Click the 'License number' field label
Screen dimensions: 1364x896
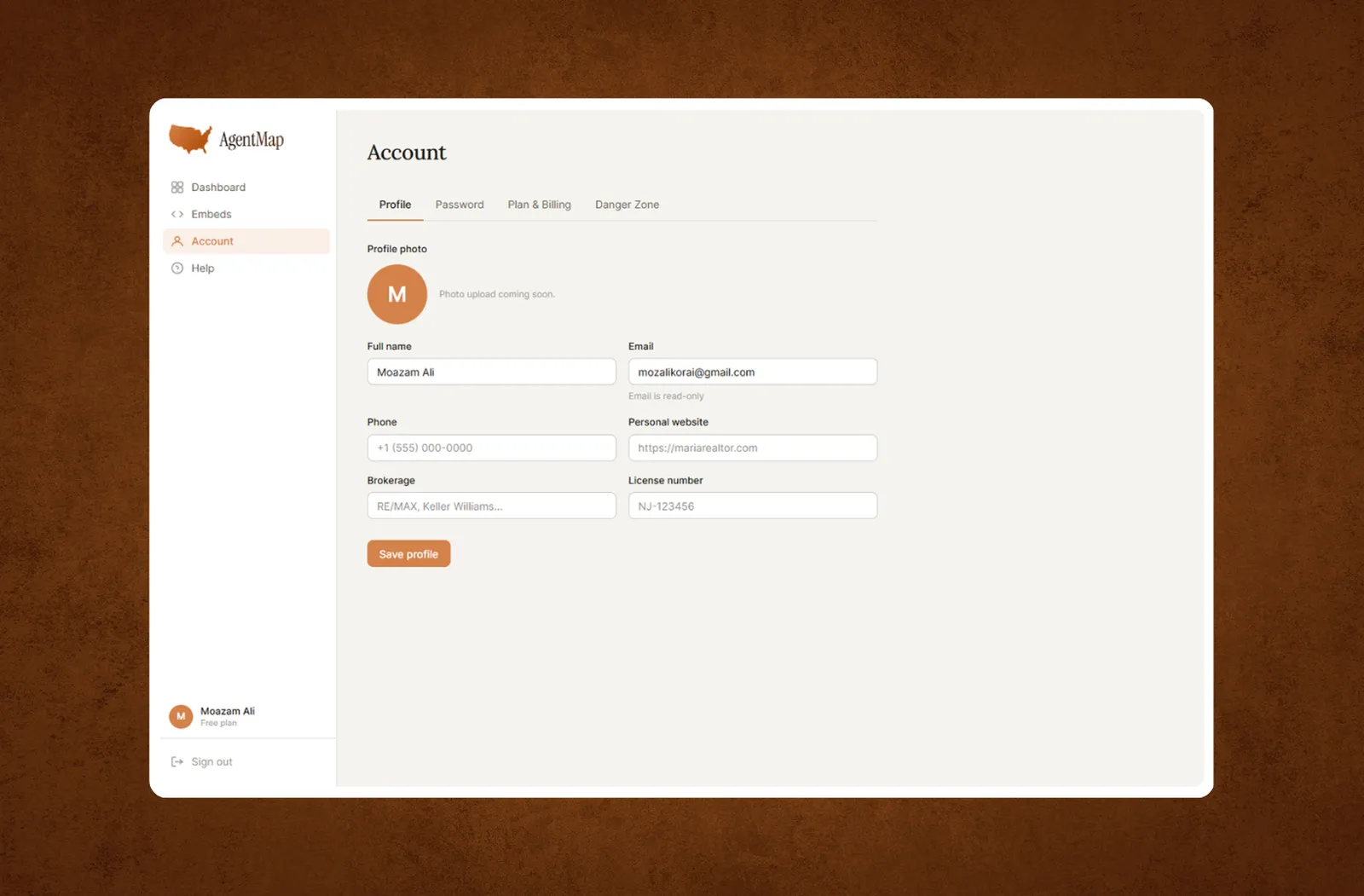[x=666, y=480]
